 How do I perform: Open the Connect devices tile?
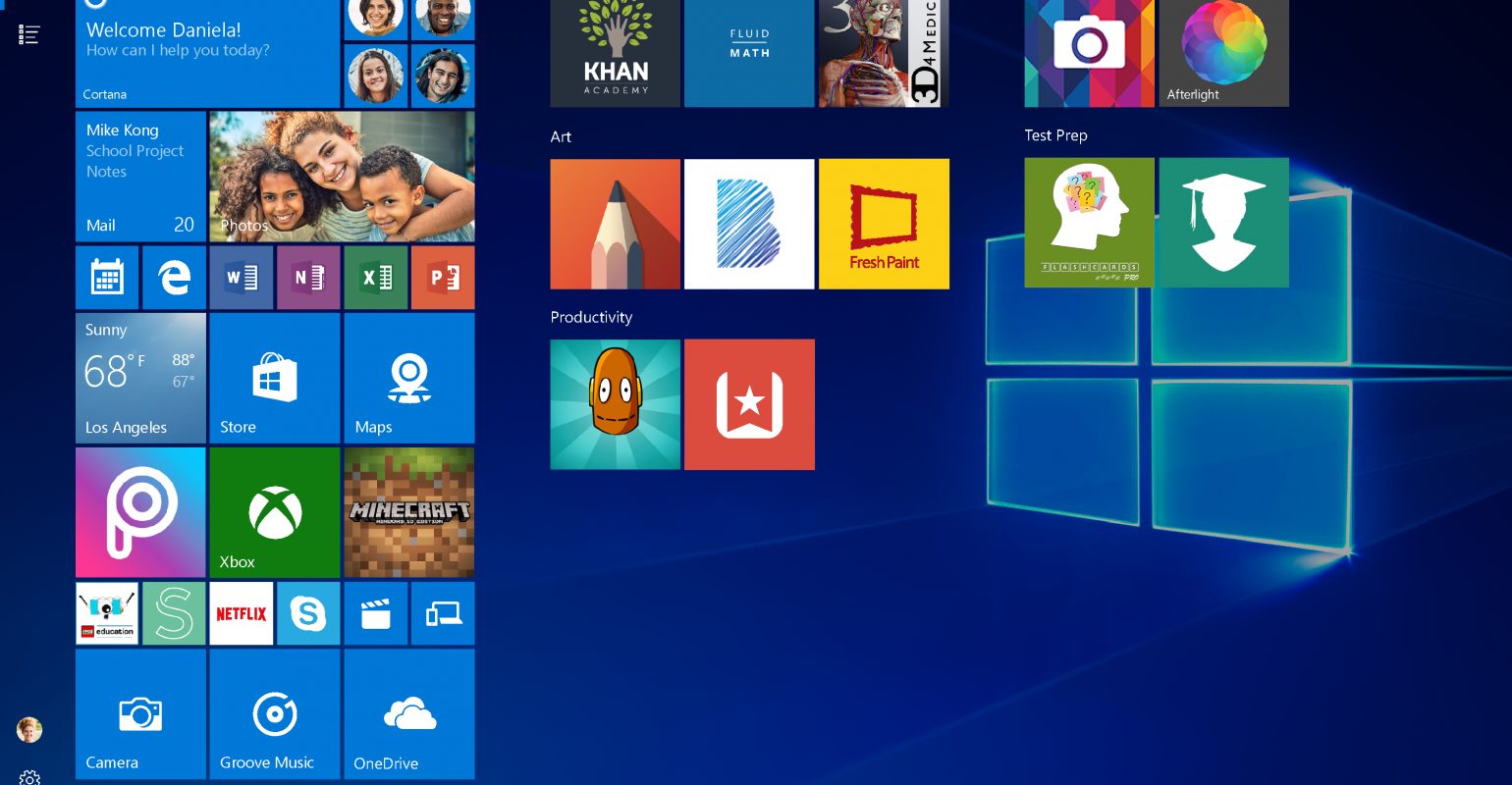coord(443,613)
